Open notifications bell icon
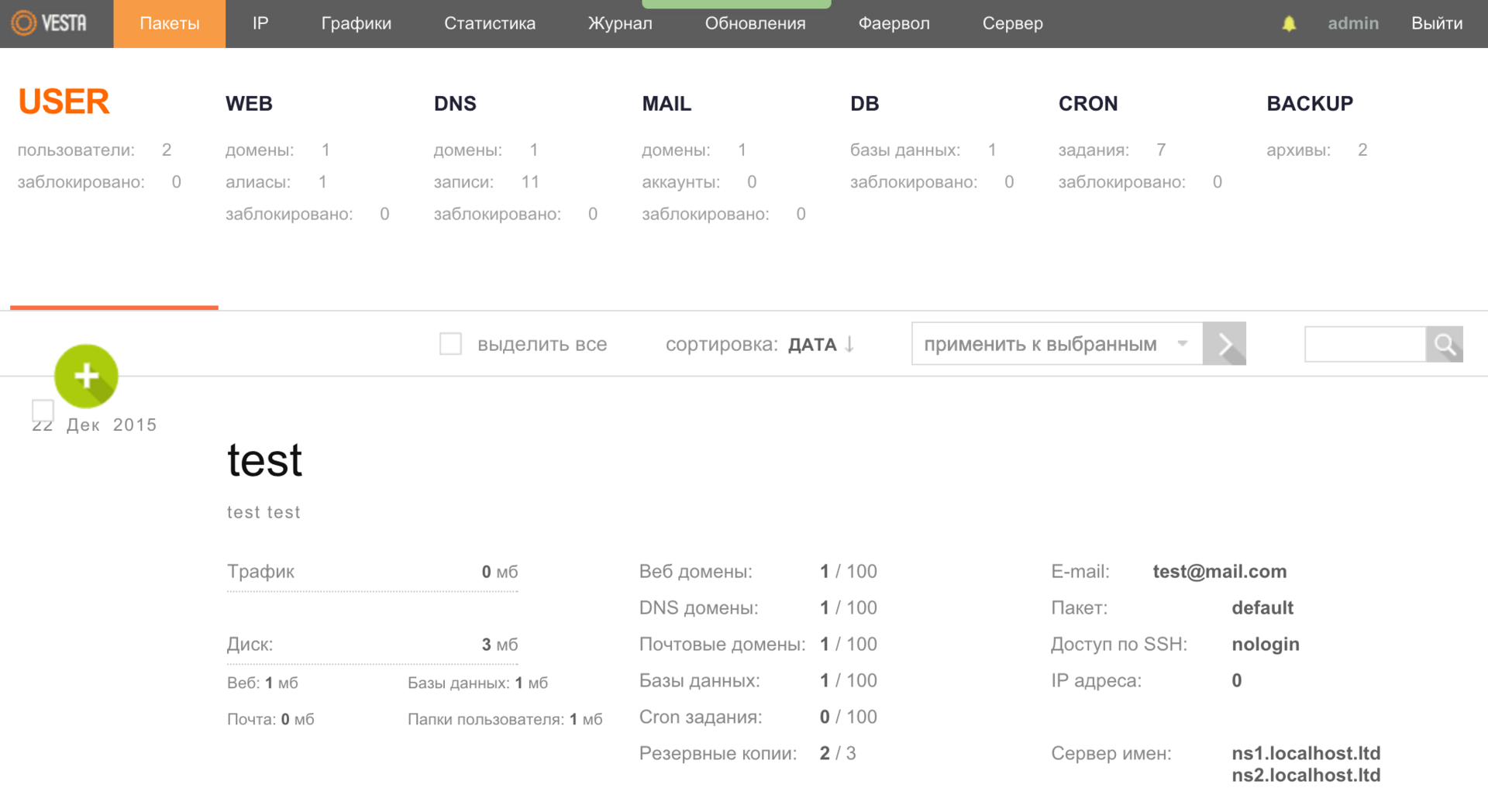Viewport: 1488px width, 812px height. [1289, 24]
